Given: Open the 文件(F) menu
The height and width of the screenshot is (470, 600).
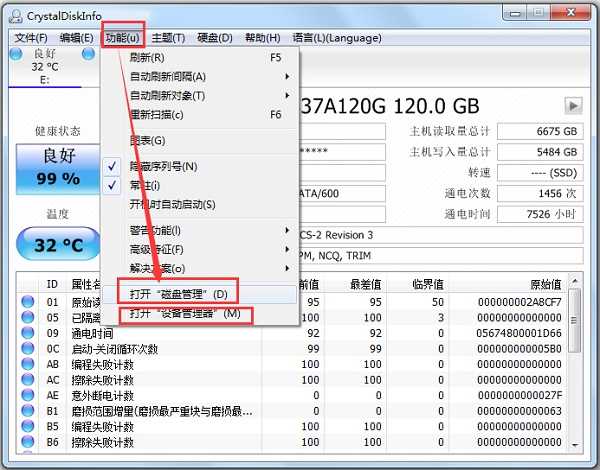Looking at the screenshot, I should click(x=31, y=38).
